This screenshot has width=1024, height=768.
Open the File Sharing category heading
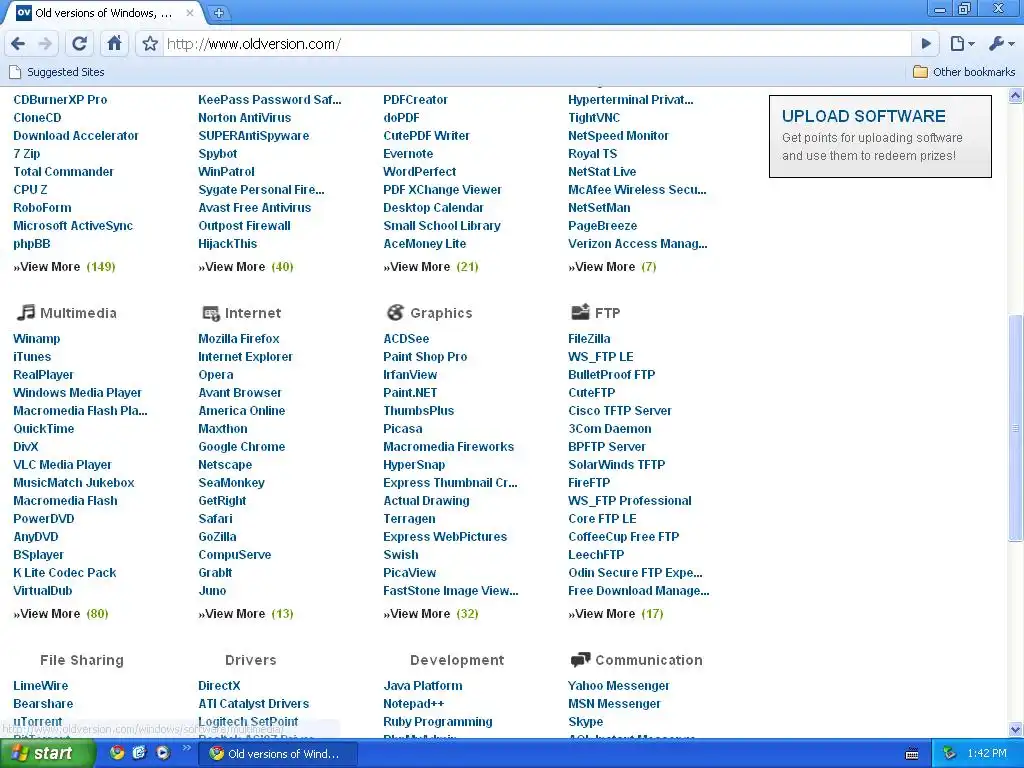[82, 660]
